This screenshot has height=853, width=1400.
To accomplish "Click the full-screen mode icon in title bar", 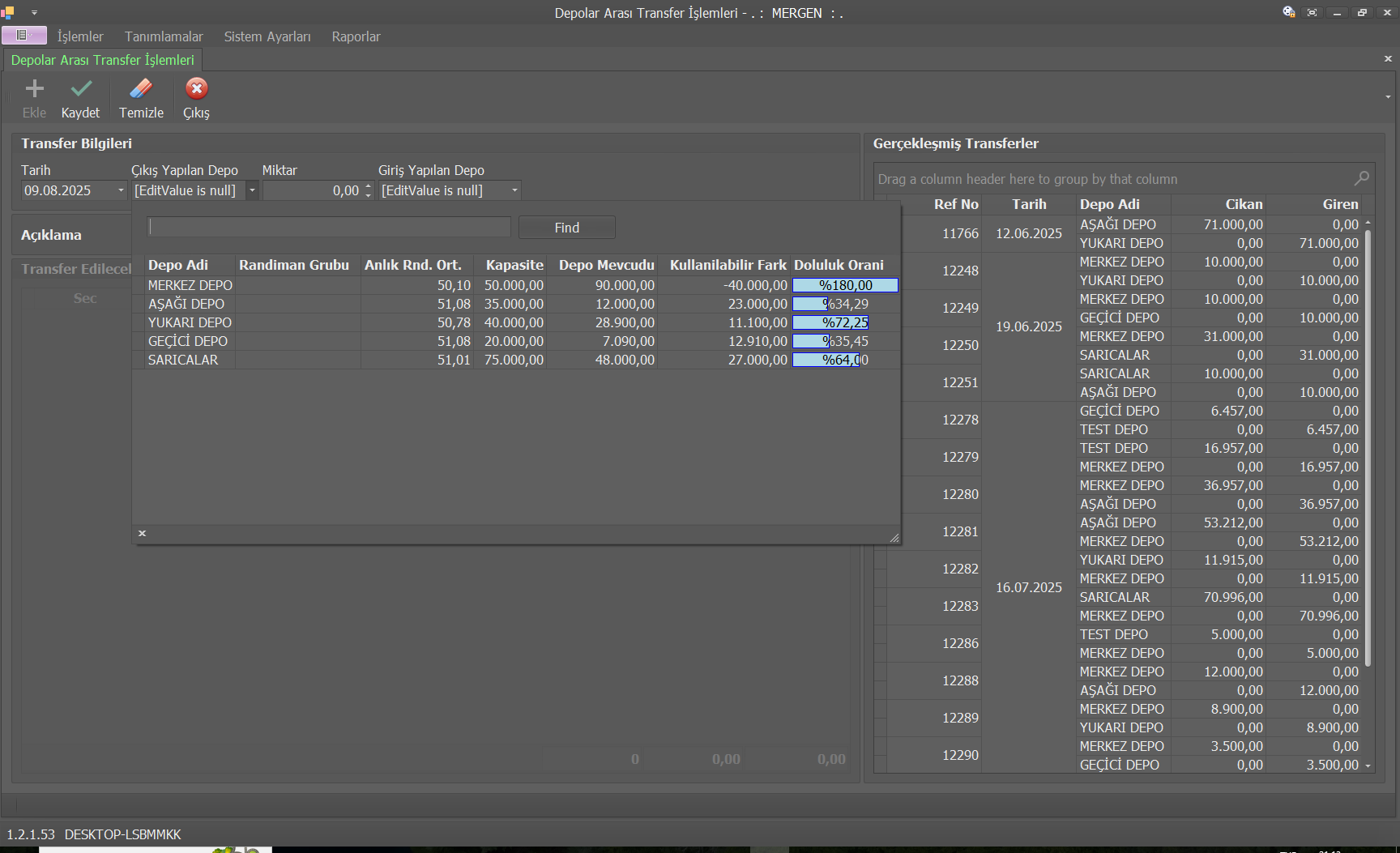I will (1312, 12).
